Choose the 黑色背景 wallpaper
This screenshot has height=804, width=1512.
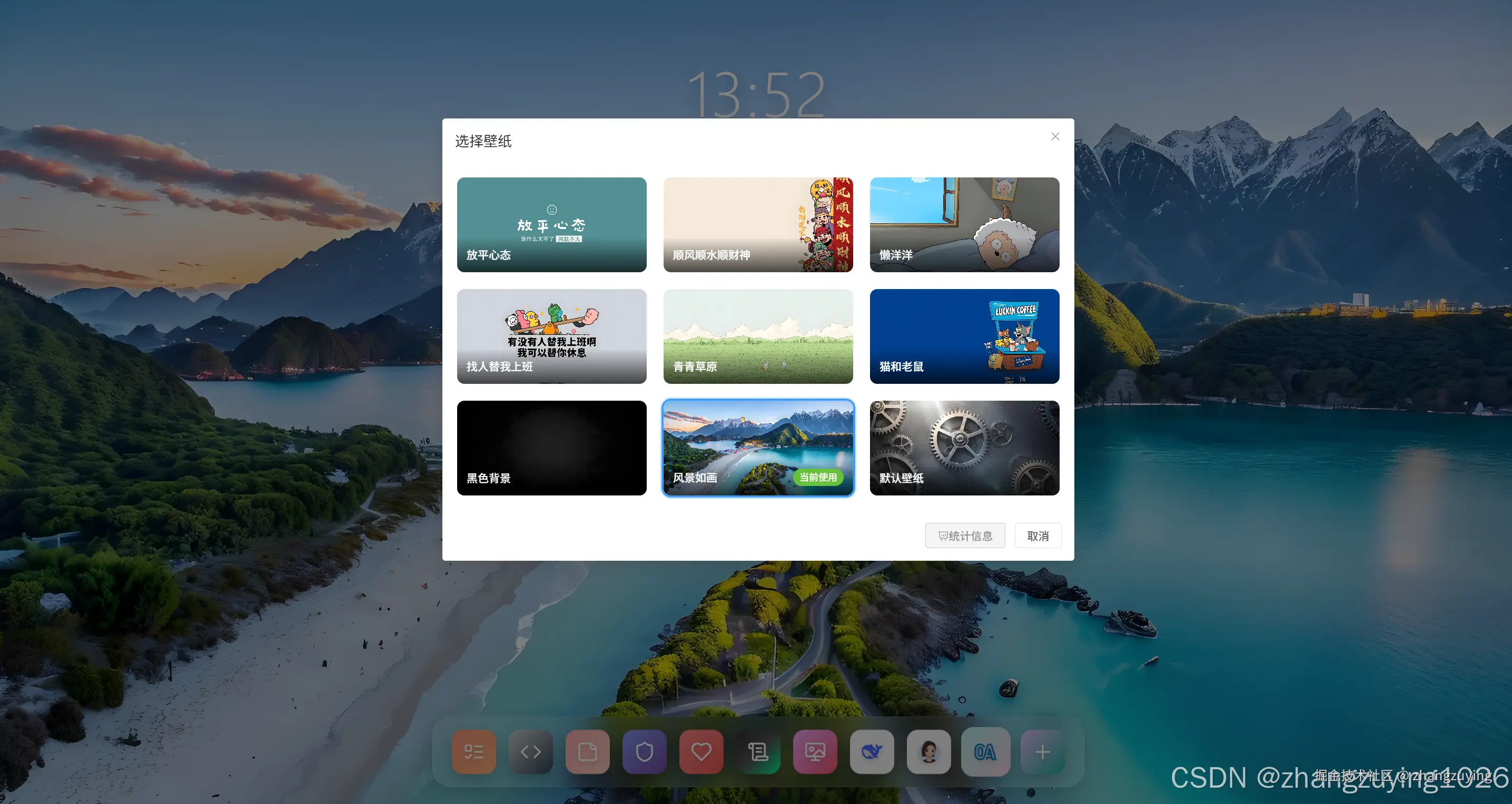pyautogui.click(x=551, y=448)
